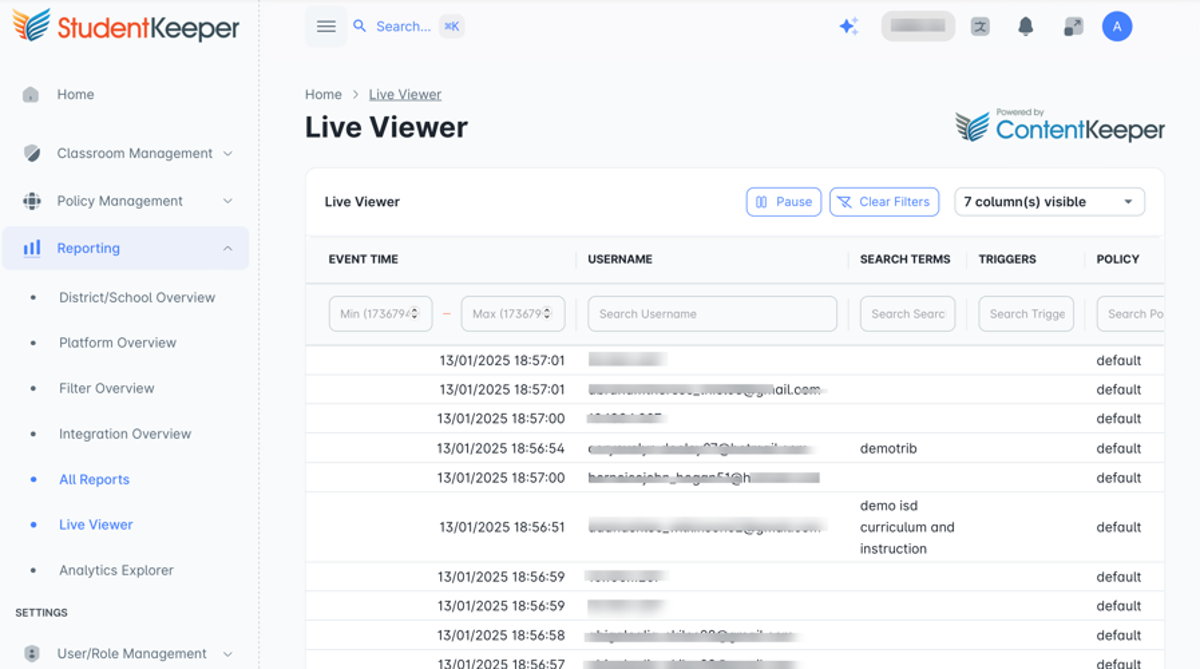Open the 7 columns visible dropdown

(1049, 201)
